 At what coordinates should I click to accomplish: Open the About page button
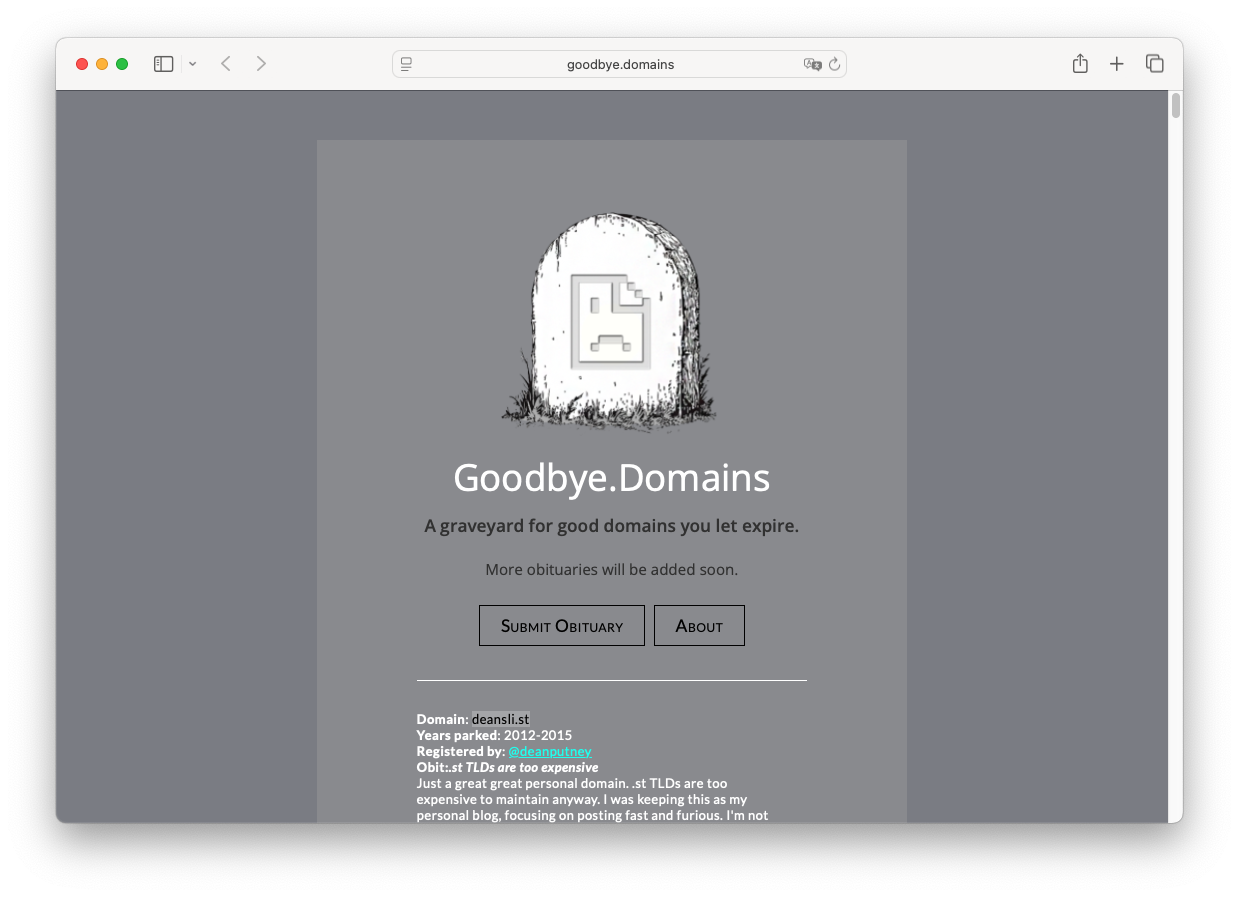[x=699, y=626]
